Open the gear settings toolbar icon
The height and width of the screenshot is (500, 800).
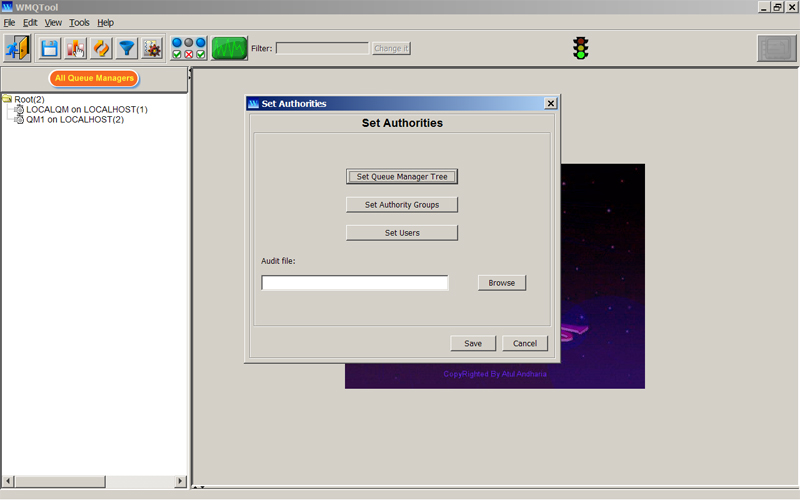pos(152,48)
